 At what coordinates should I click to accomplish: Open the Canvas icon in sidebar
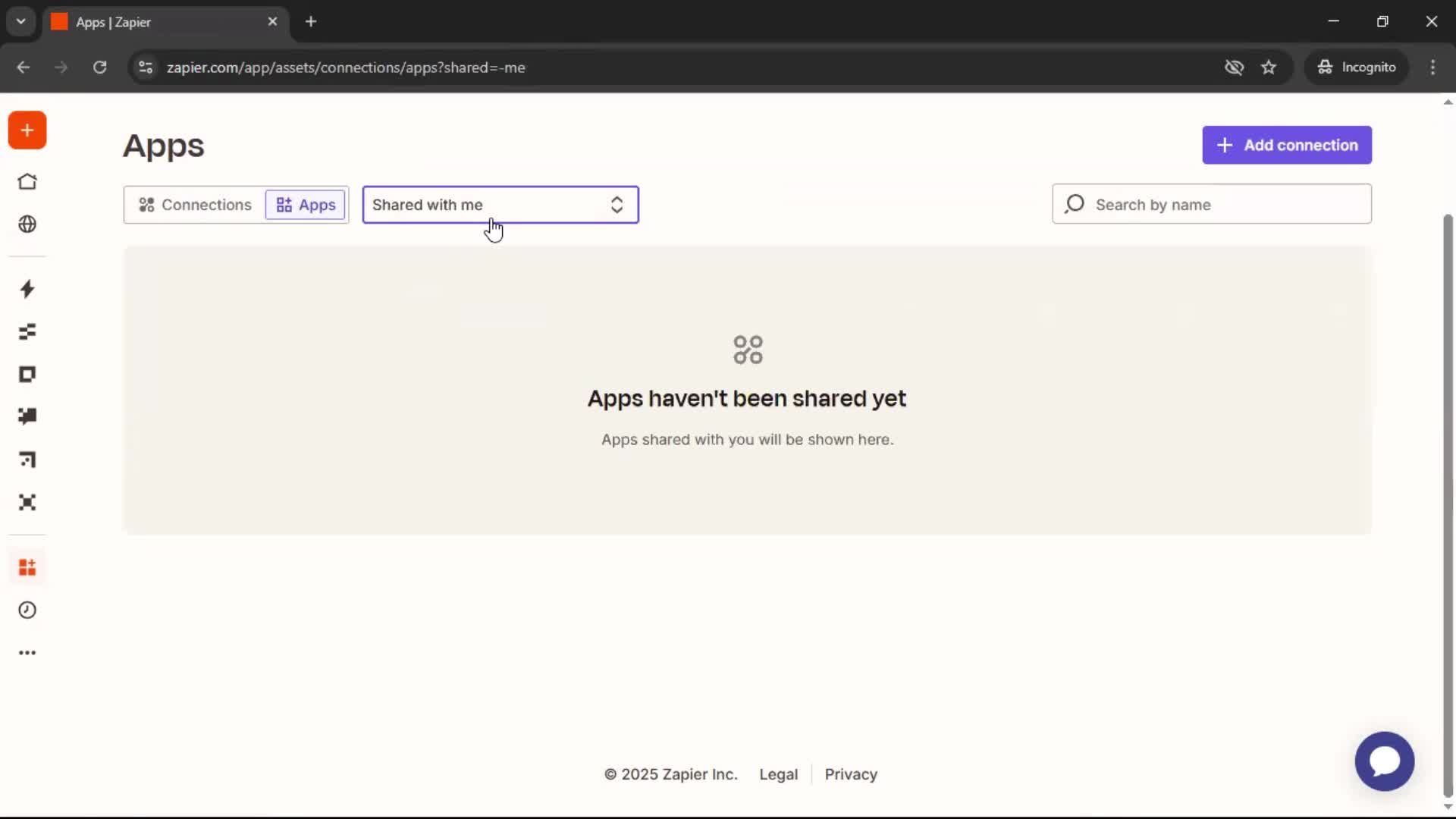(x=27, y=460)
